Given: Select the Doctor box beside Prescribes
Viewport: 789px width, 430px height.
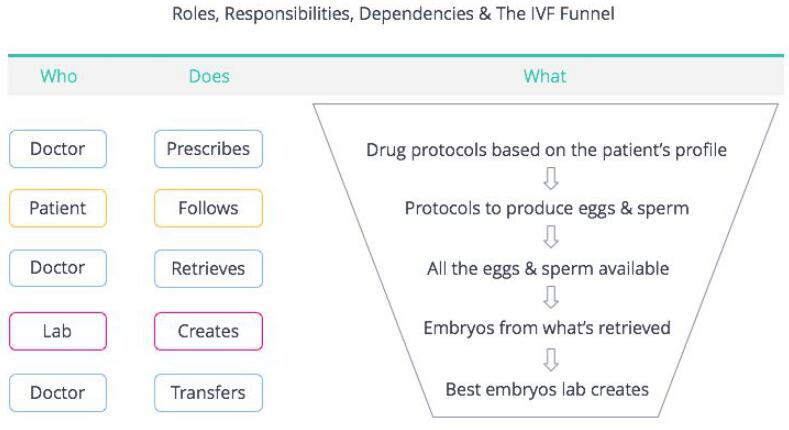Looking at the screenshot, I should pyautogui.click(x=58, y=149).
